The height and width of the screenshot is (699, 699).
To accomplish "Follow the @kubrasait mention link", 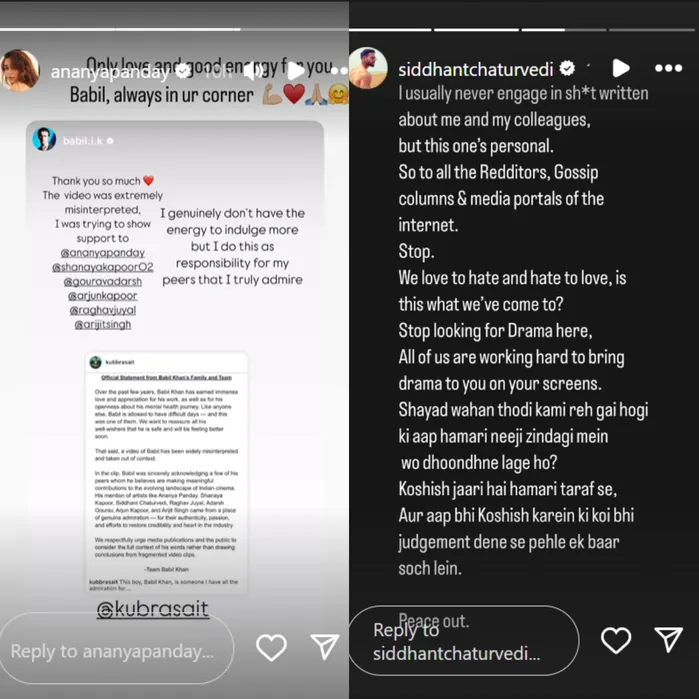I will click(152, 609).
